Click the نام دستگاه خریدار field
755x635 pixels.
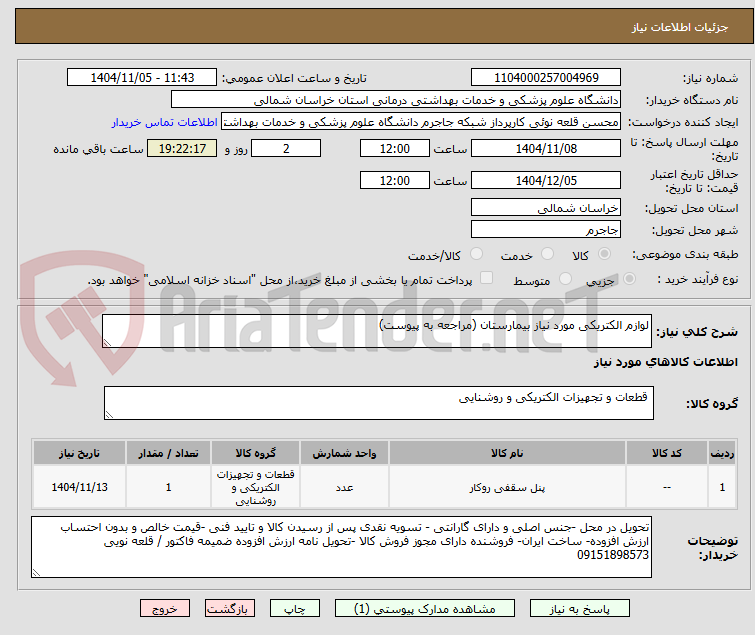[396, 100]
